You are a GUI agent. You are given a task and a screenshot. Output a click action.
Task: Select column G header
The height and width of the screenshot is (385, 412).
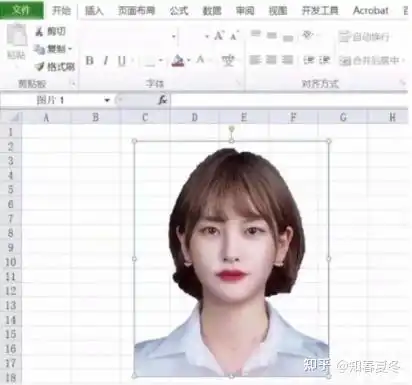[343, 117]
